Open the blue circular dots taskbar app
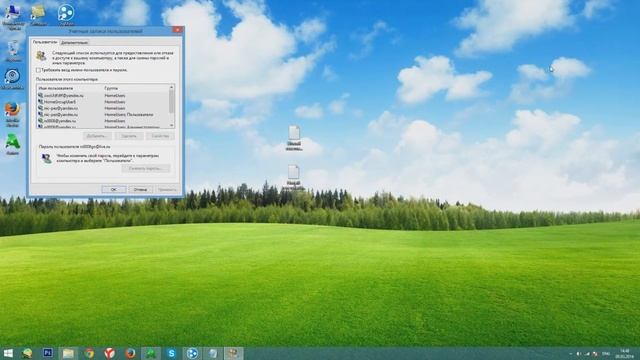This screenshot has height=360, width=640. click(x=192, y=353)
